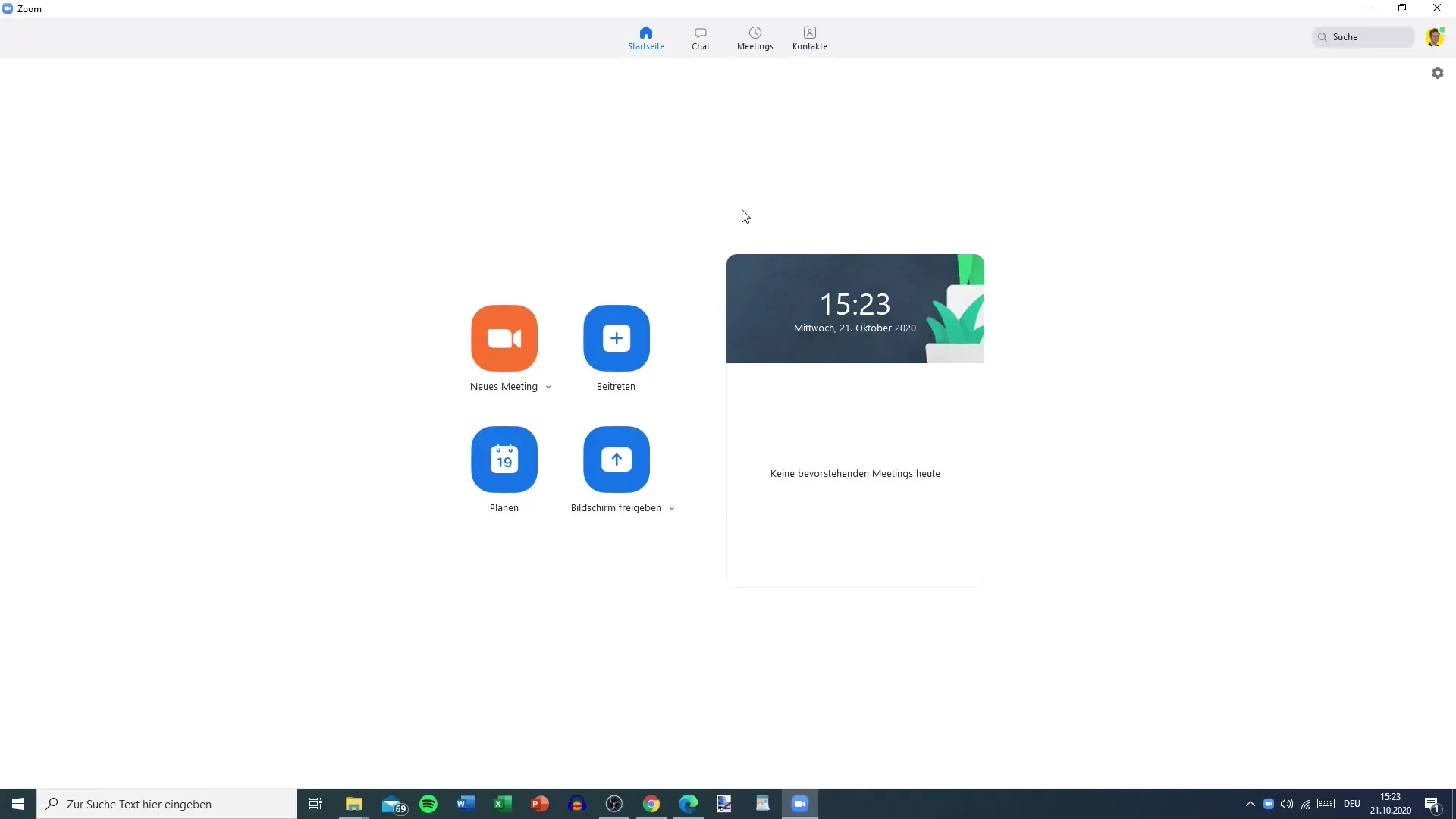Screen dimensions: 1456x819
Task: Click the system clock in taskbar
Action: (1391, 804)
